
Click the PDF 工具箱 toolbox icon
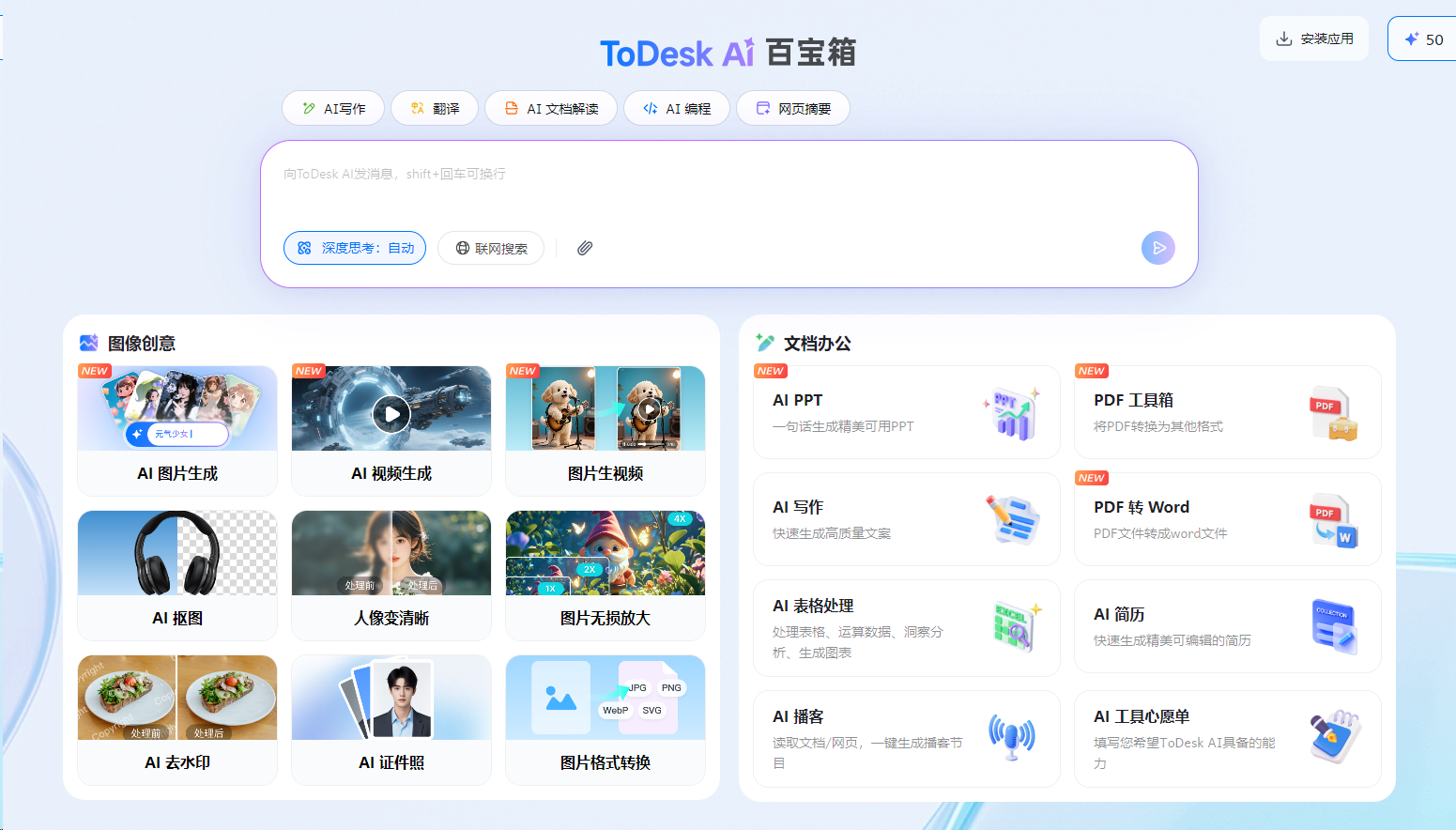1333,413
